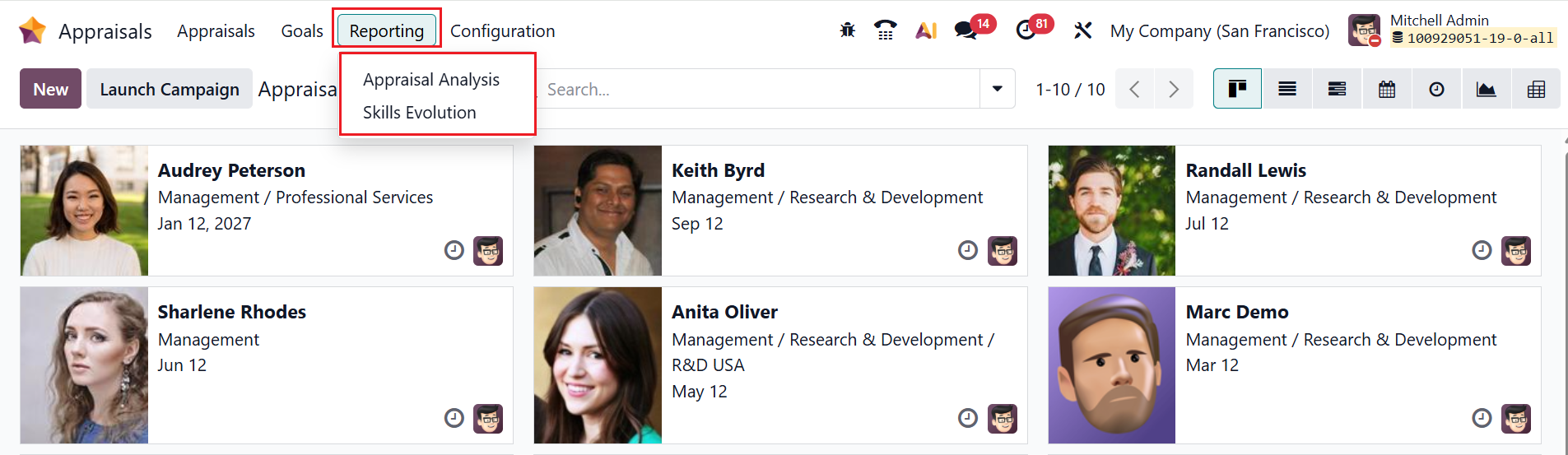Open the VoIP phone dialer
Viewport: 1568px width, 455px height.
tap(886, 31)
